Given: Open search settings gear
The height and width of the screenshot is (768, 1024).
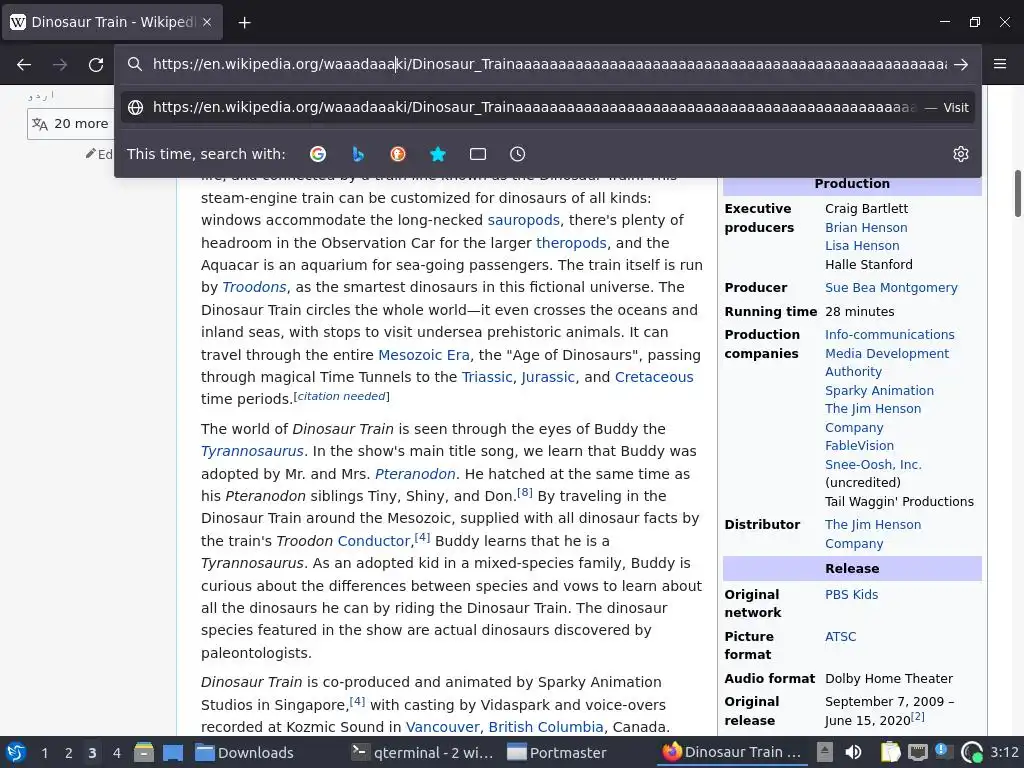Looking at the screenshot, I should [961, 154].
